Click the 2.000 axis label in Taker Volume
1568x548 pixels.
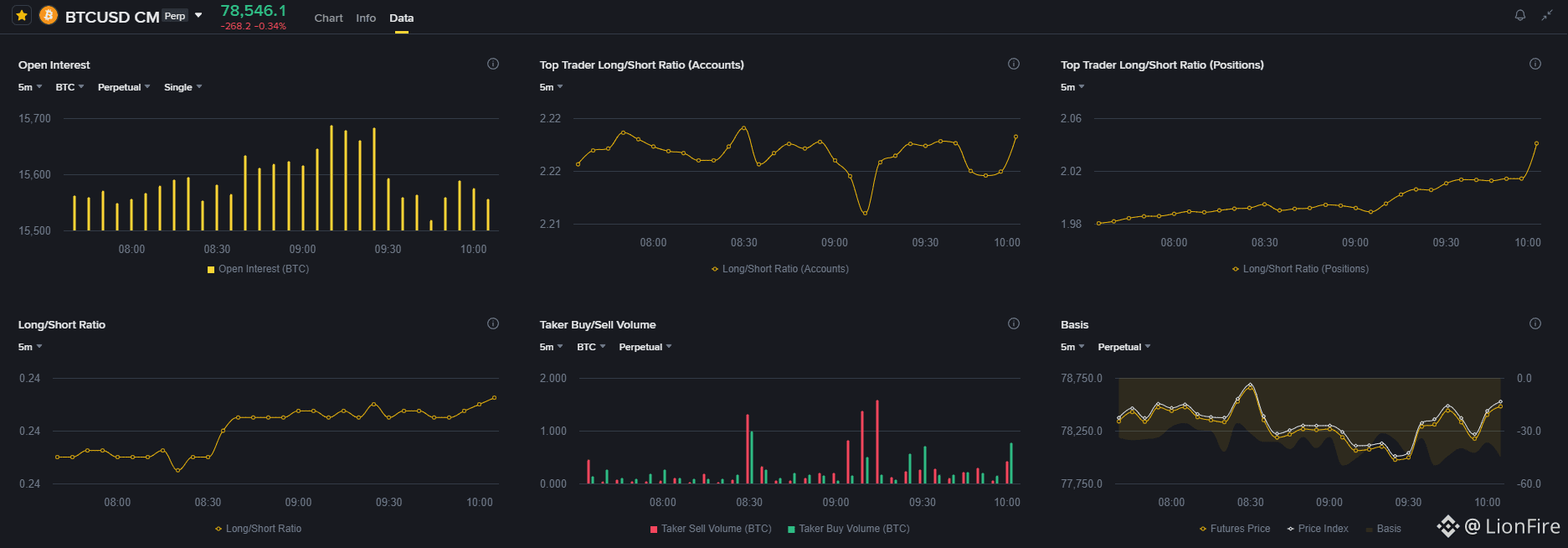click(x=553, y=379)
